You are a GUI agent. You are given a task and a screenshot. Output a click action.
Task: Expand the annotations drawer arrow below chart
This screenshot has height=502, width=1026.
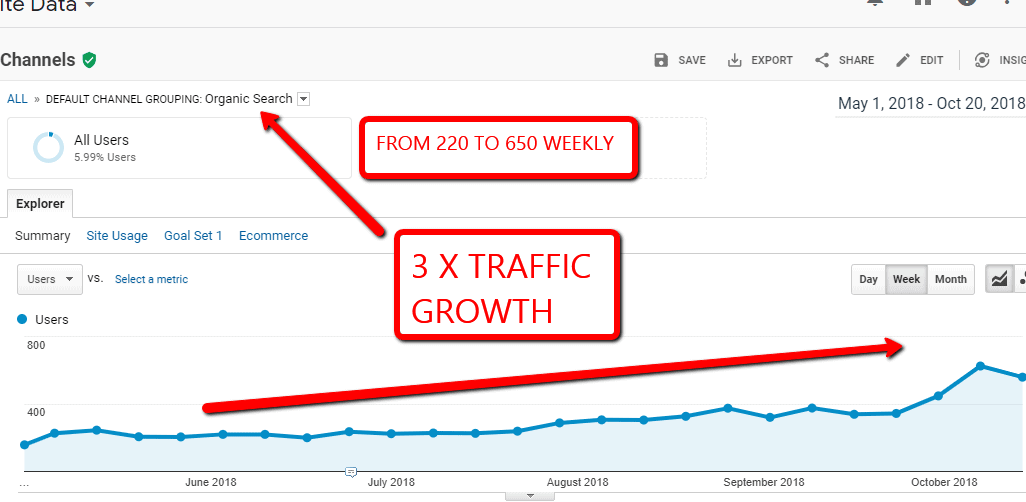530,495
